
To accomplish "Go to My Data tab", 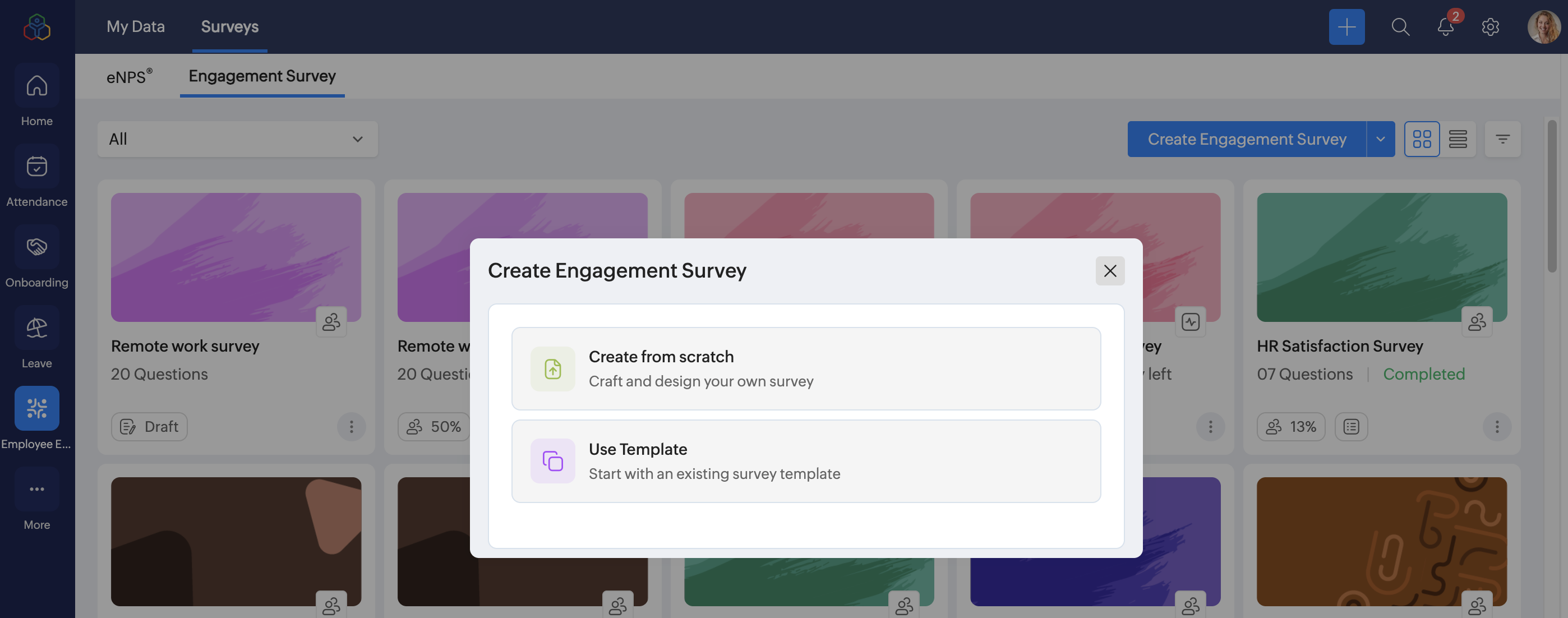I will tap(135, 27).
